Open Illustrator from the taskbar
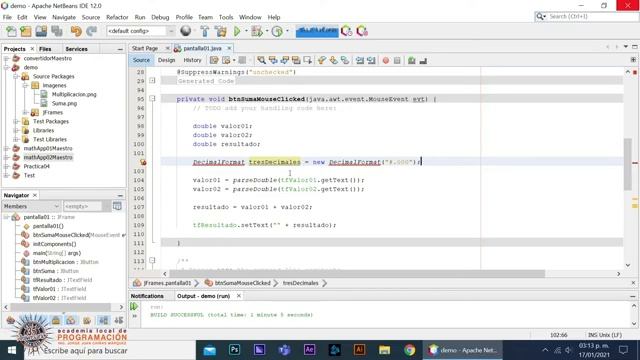 pos(360,350)
